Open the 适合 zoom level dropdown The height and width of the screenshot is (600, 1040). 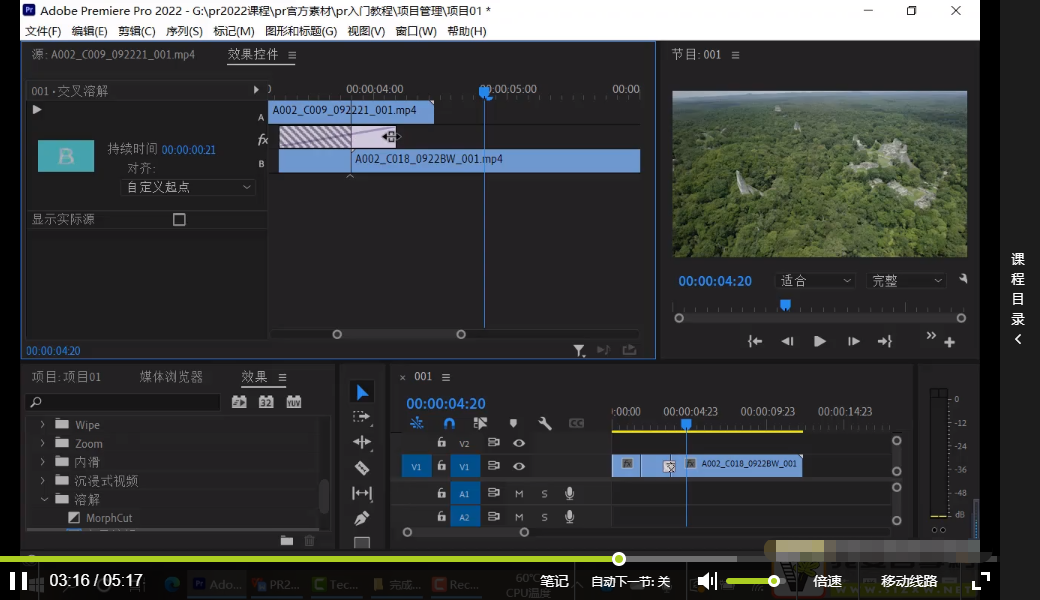click(x=815, y=280)
